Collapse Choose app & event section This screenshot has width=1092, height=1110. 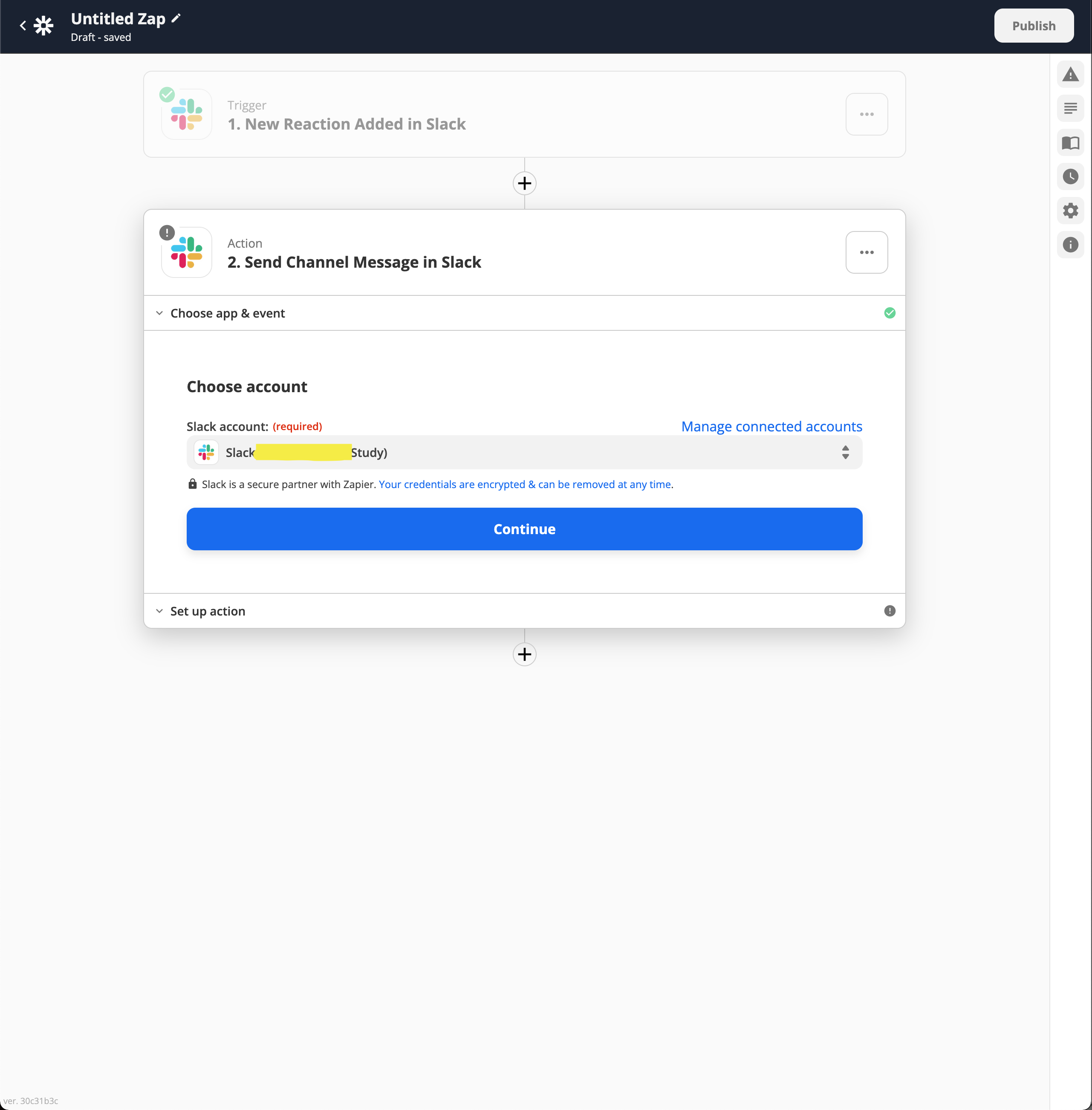pyautogui.click(x=228, y=313)
